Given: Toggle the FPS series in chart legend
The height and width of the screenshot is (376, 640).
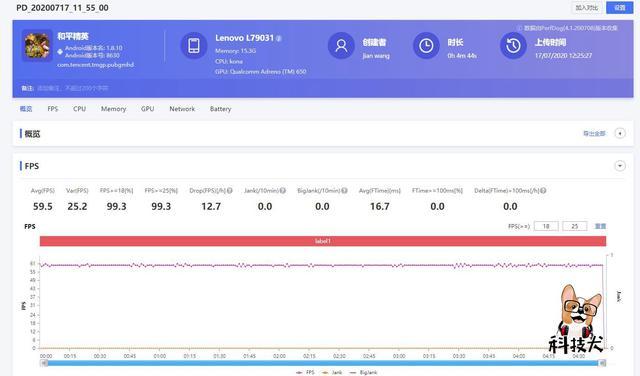Looking at the screenshot, I should point(305,372).
